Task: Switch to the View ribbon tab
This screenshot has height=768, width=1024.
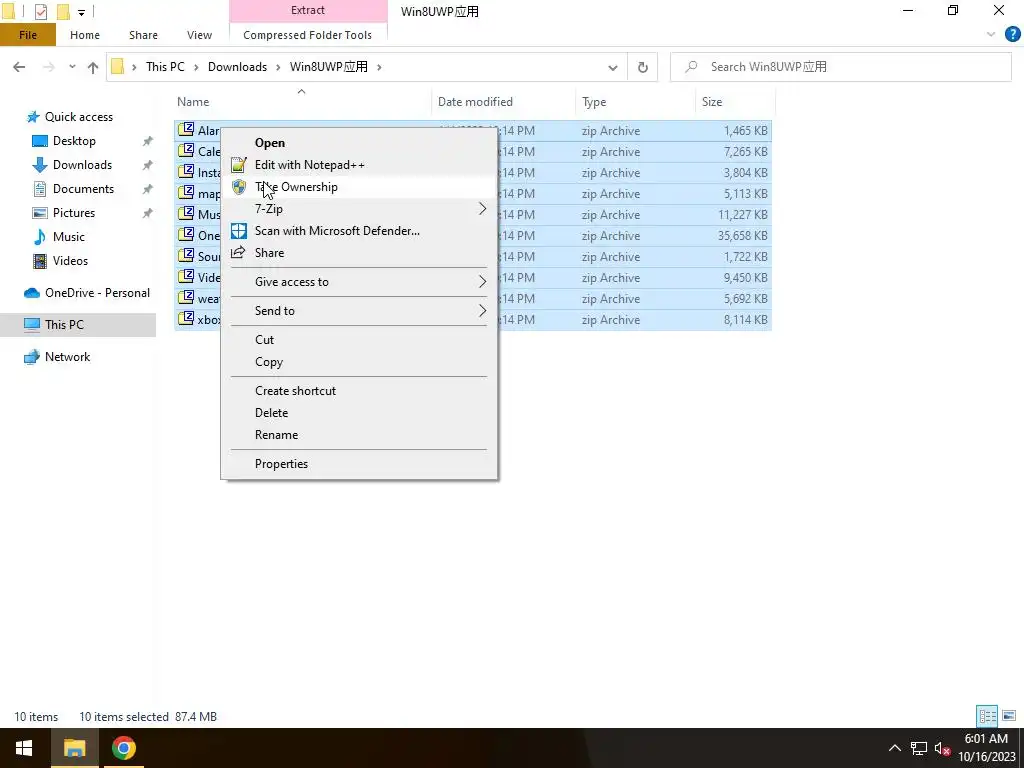Action: pos(199,35)
